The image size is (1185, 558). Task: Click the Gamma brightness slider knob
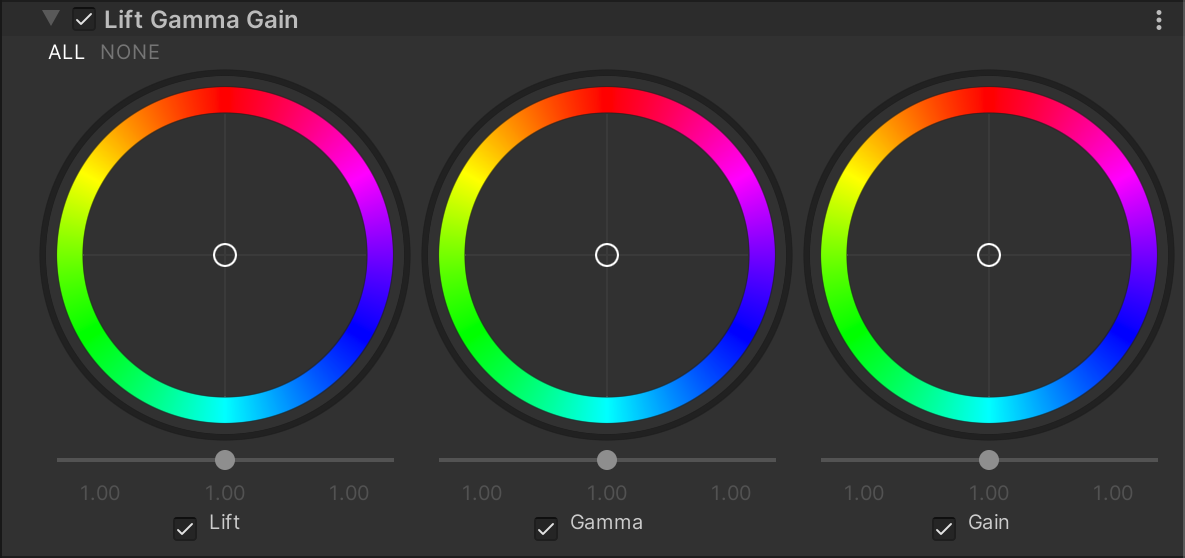607,460
